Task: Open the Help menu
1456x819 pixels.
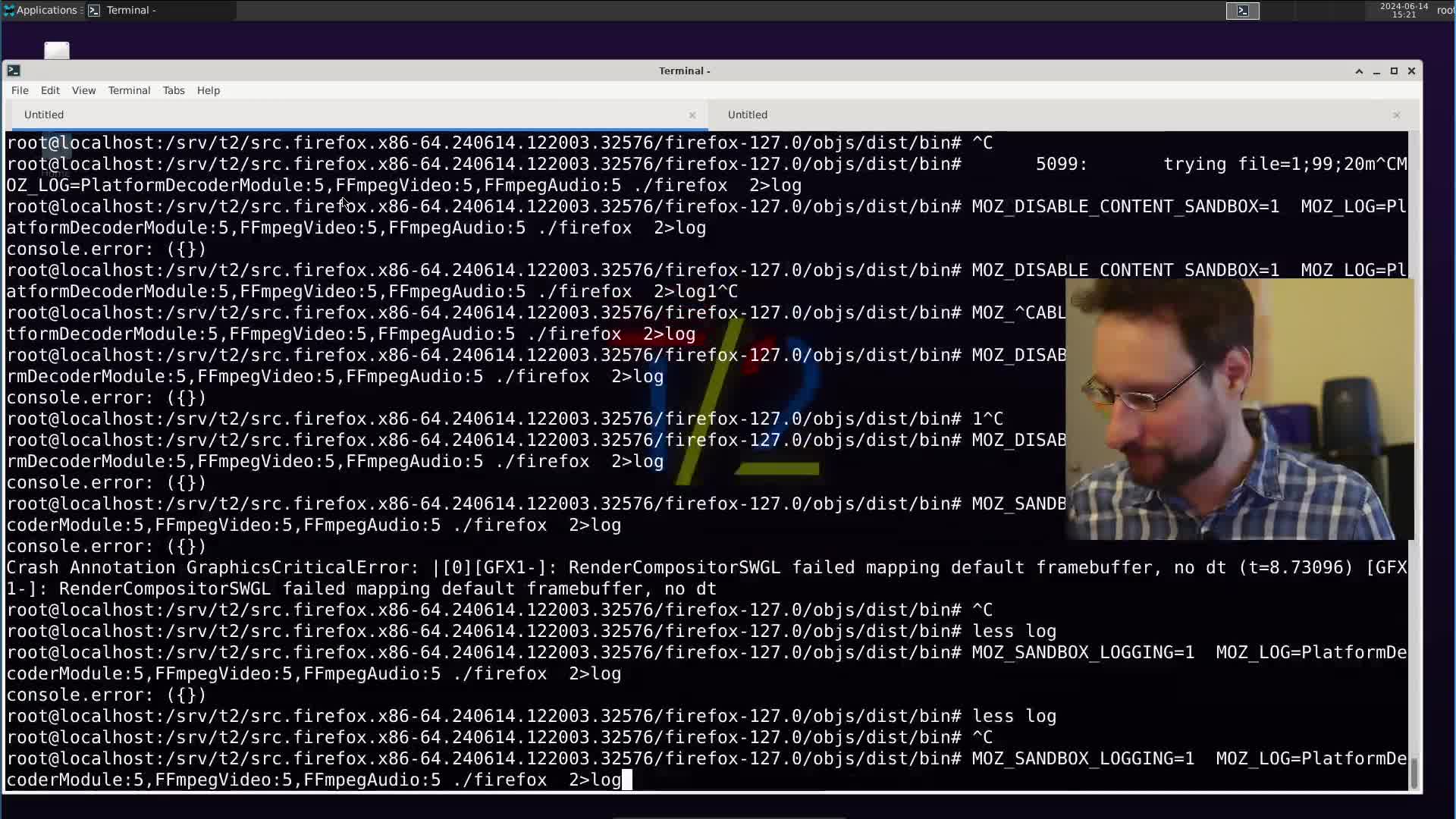Action: click(208, 90)
